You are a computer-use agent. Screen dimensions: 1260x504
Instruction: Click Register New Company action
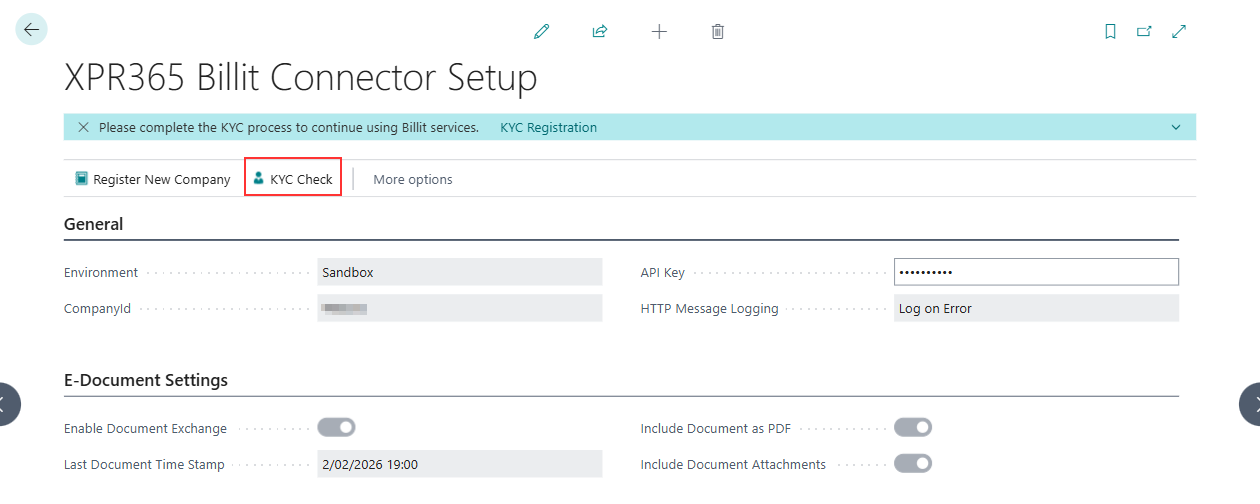point(153,180)
